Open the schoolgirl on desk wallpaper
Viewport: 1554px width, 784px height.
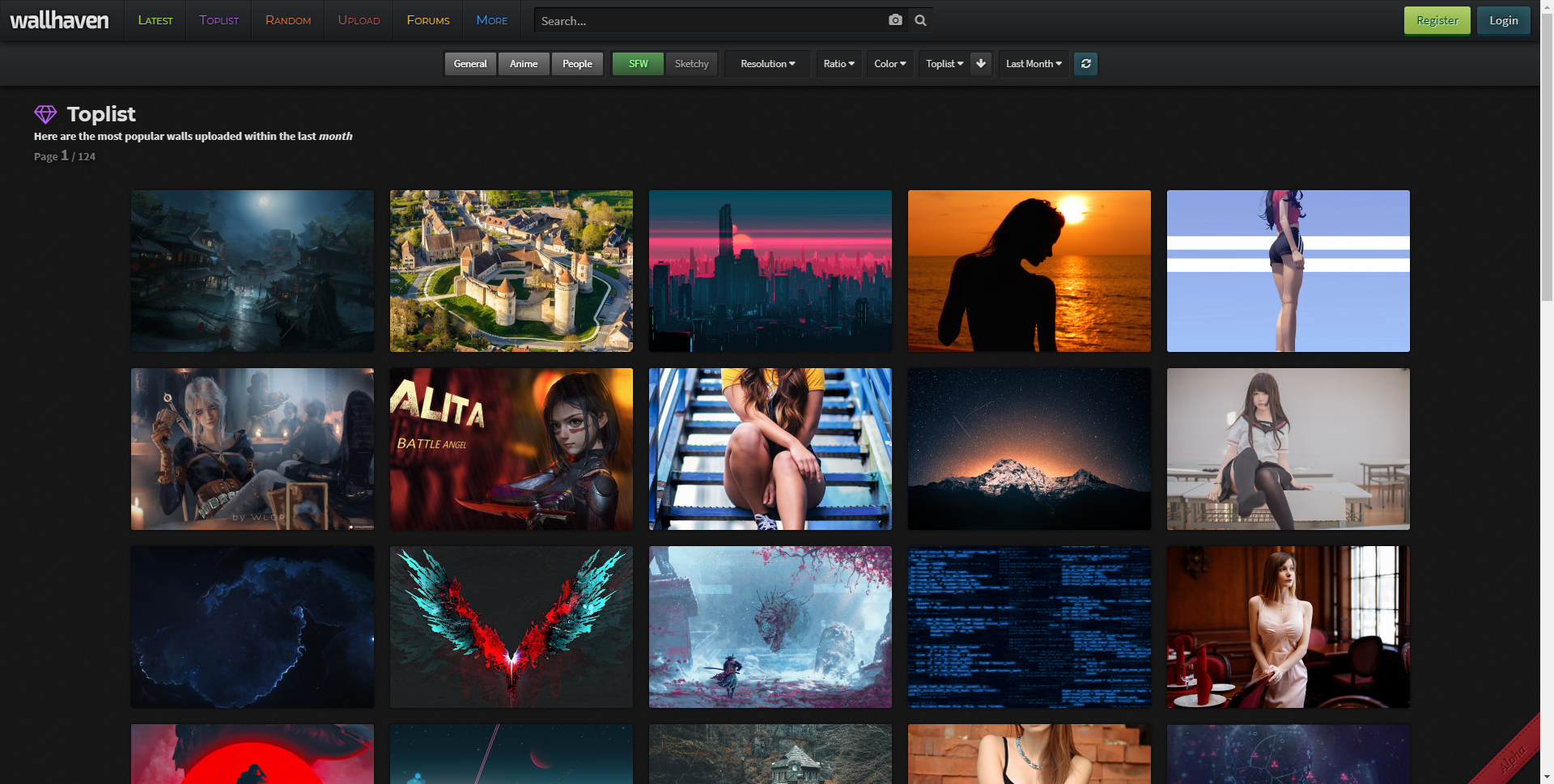(1289, 449)
